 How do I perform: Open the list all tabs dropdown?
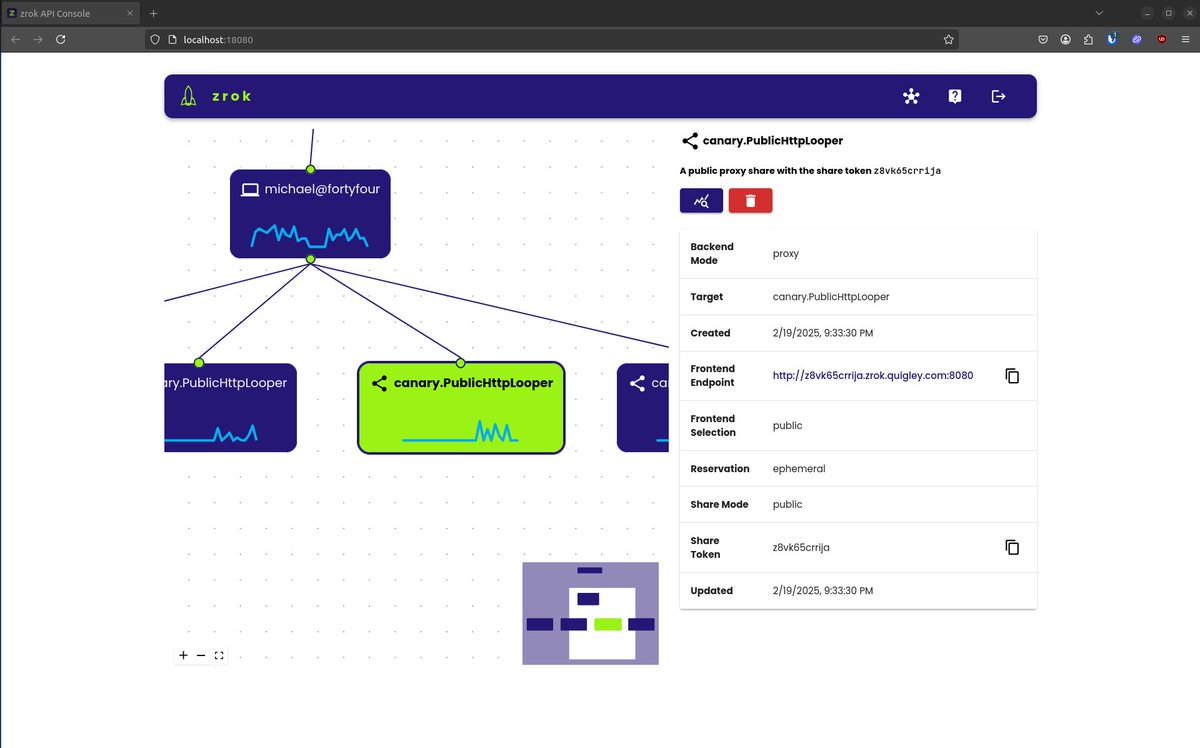pos(1100,13)
